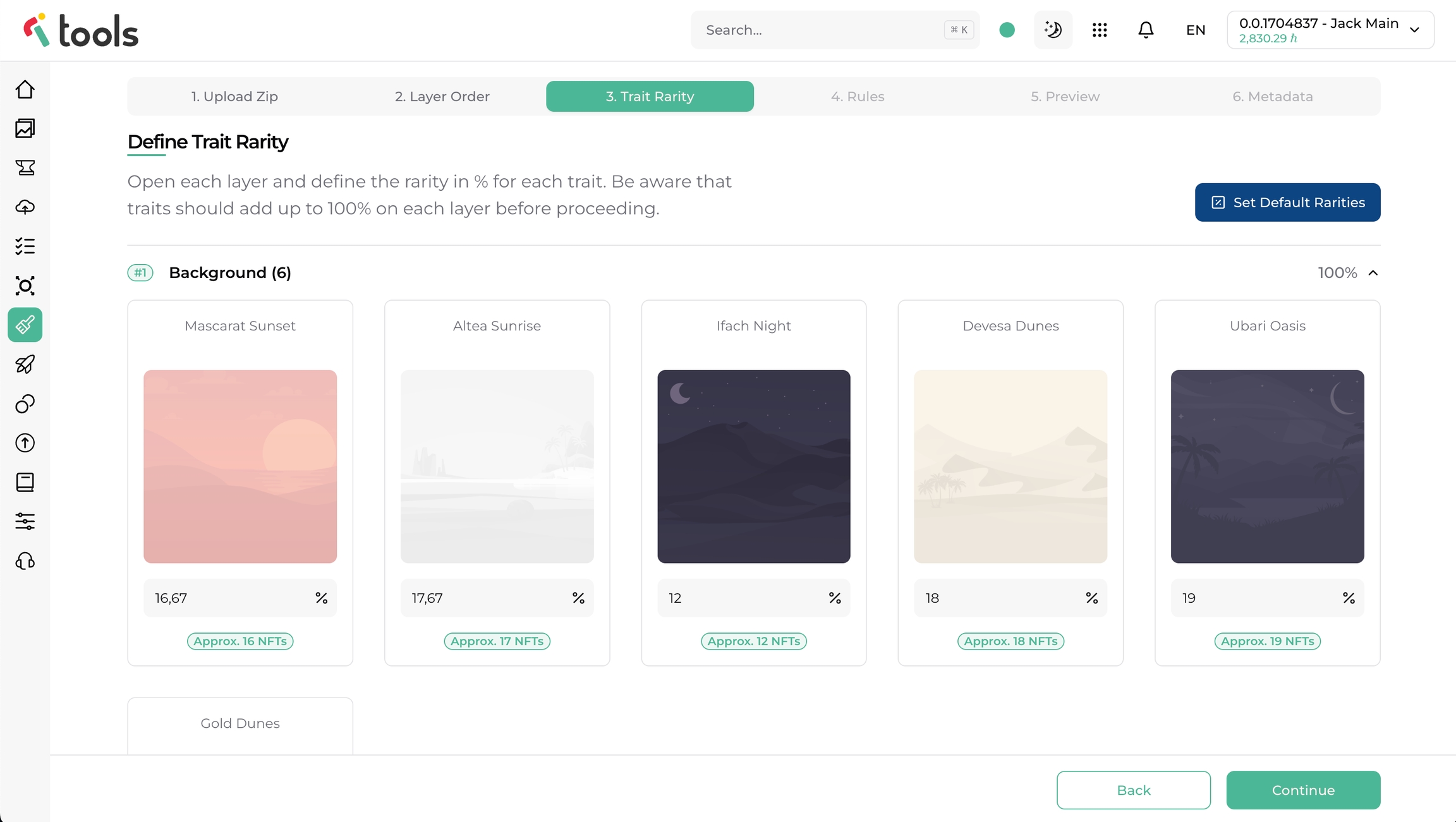Go to the Layer Order step
The width and height of the screenshot is (1456, 822).
click(x=442, y=97)
